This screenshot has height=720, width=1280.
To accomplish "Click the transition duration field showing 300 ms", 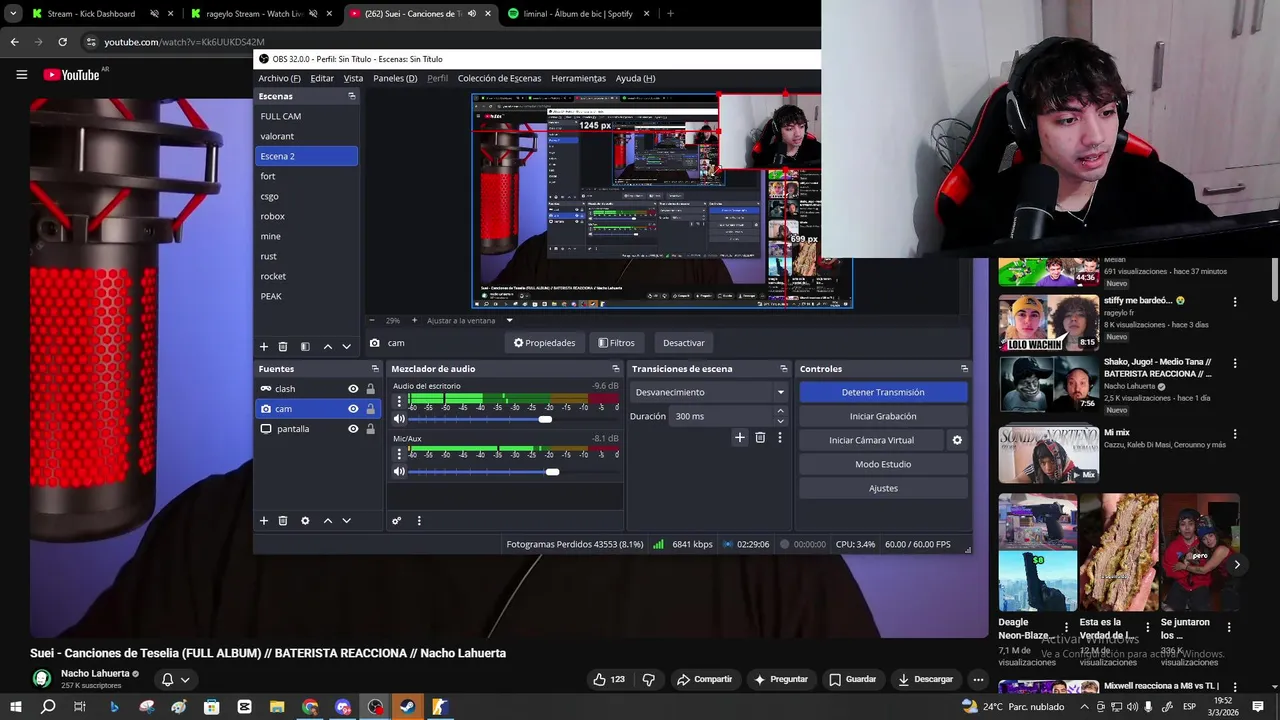I will pyautogui.click(x=720, y=416).
